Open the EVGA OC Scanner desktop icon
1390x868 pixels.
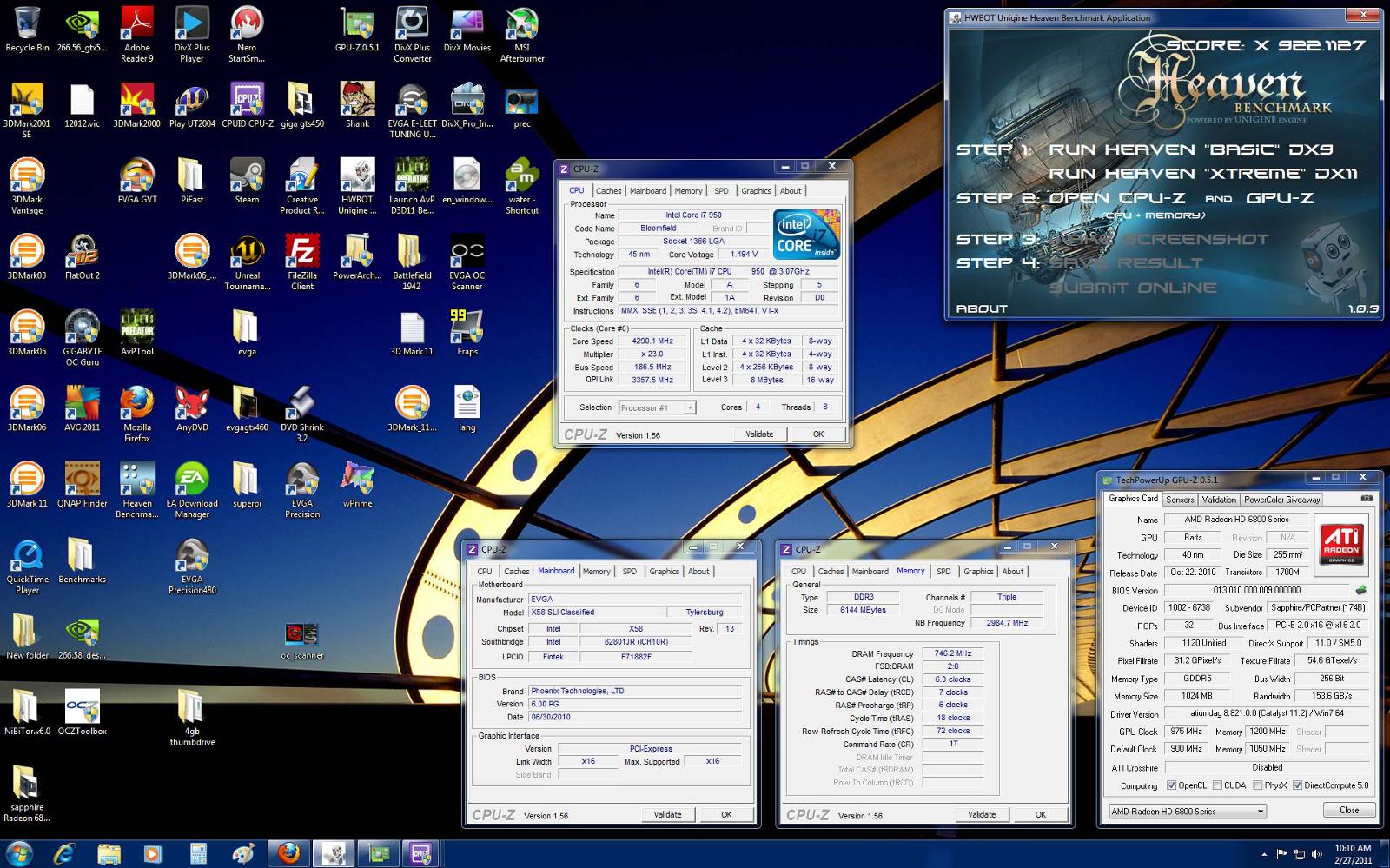point(467,262)
